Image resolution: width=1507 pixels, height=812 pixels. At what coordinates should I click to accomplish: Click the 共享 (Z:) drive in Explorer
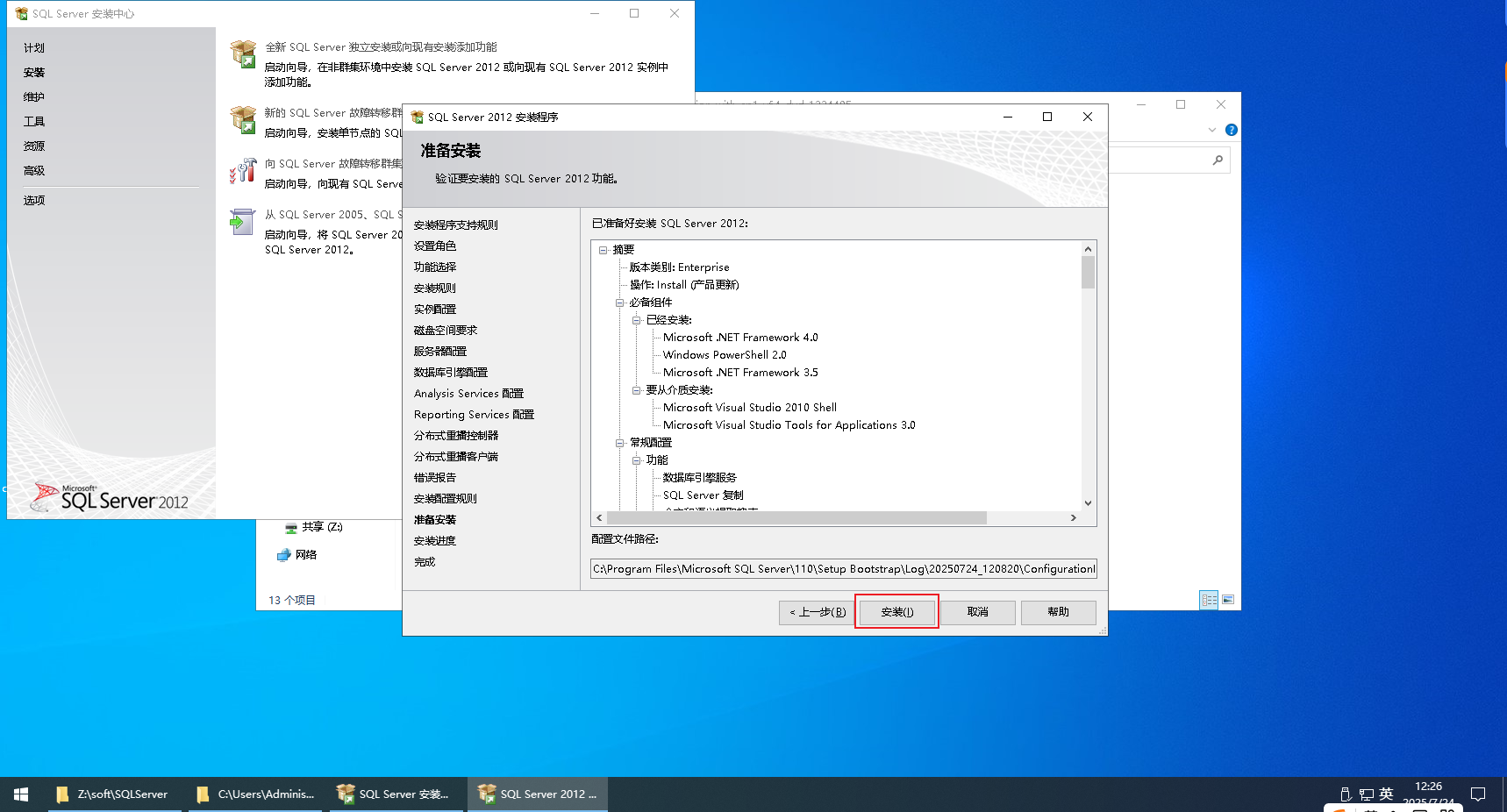click(314, 527)
